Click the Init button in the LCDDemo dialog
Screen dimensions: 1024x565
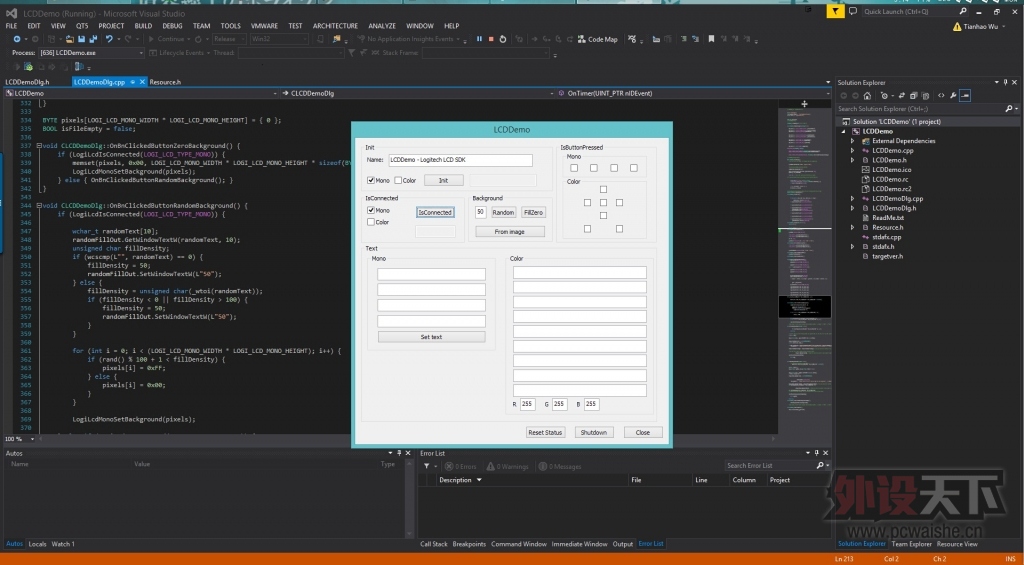[x=443, y=180]
